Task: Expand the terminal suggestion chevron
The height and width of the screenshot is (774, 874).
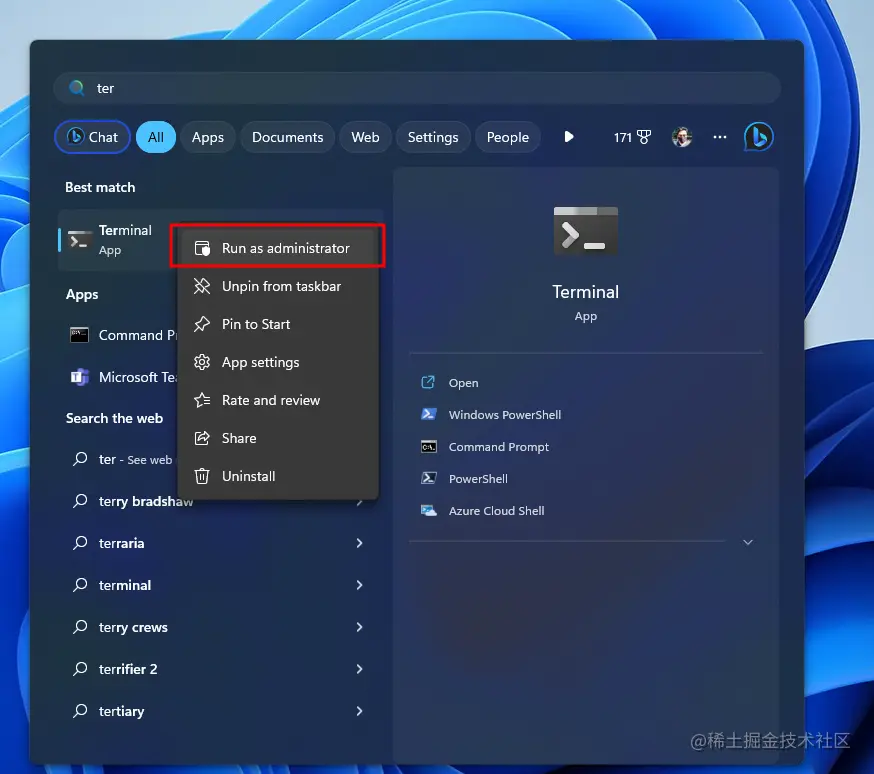Action: 360,585
